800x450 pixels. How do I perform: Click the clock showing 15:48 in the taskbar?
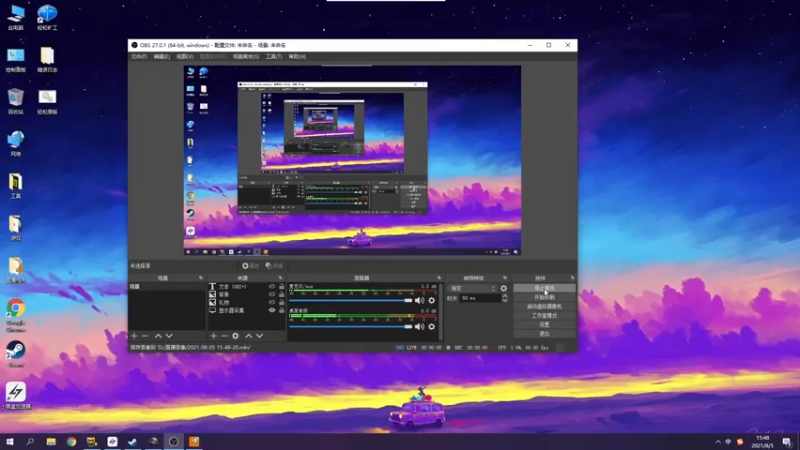(762, 441)
